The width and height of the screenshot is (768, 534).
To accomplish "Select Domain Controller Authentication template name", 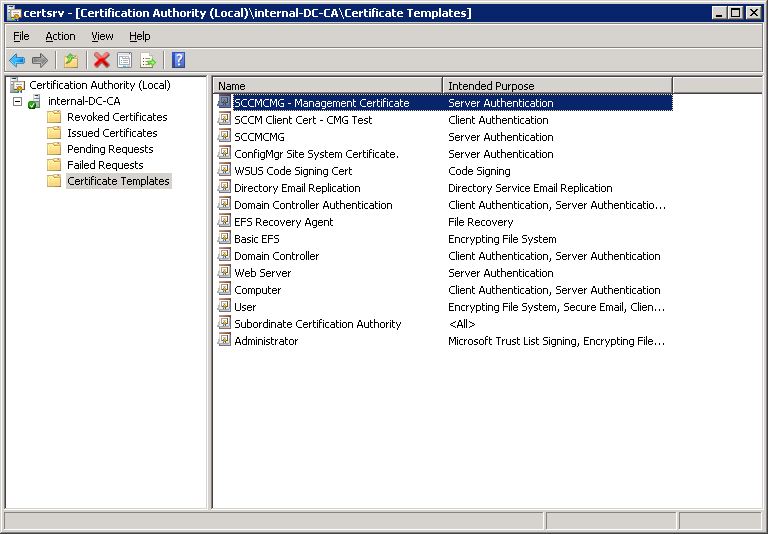I will tap(313, 205).
